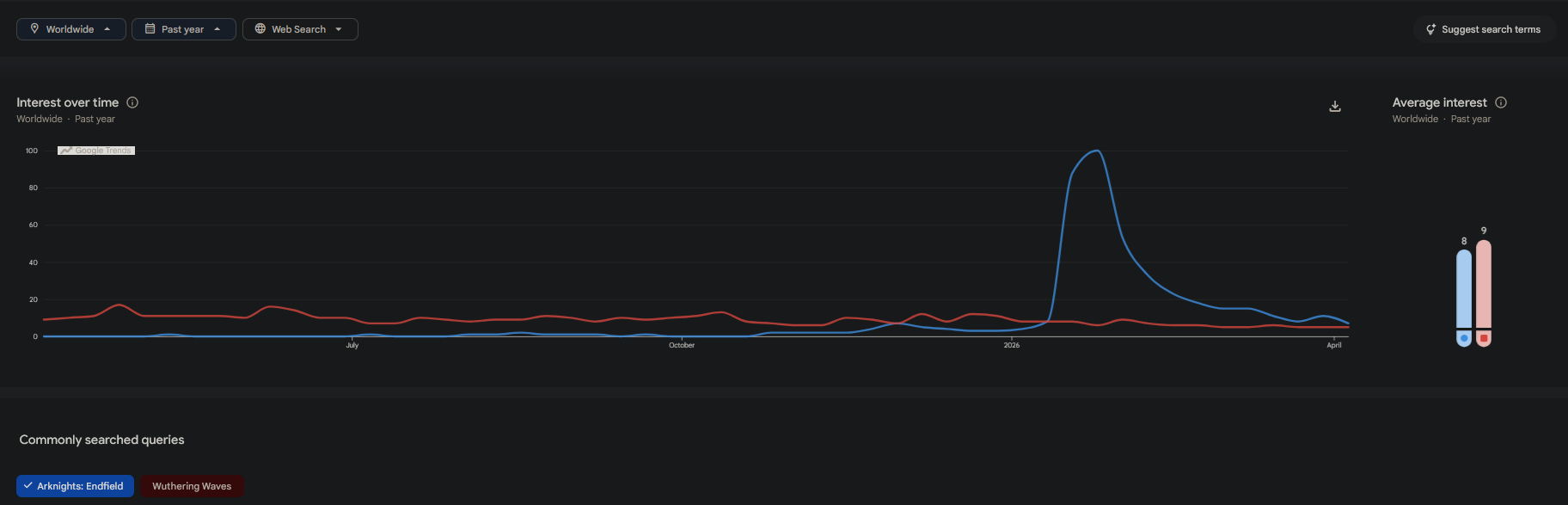The width and height of the screenshot is (1568, 505).
Task: Click the Suggest search terms button
Action: pos(1484,29)
